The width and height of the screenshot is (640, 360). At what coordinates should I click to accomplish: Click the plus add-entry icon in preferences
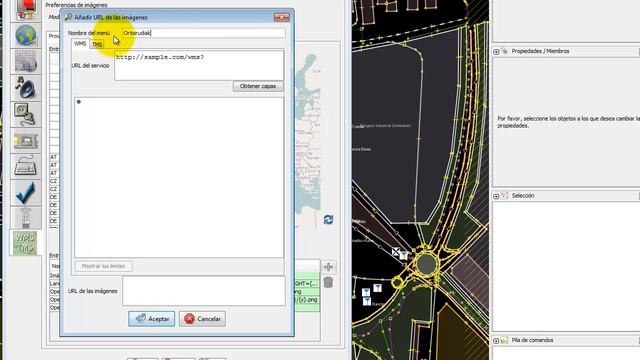pyautogui.click(x=329, y=267)
